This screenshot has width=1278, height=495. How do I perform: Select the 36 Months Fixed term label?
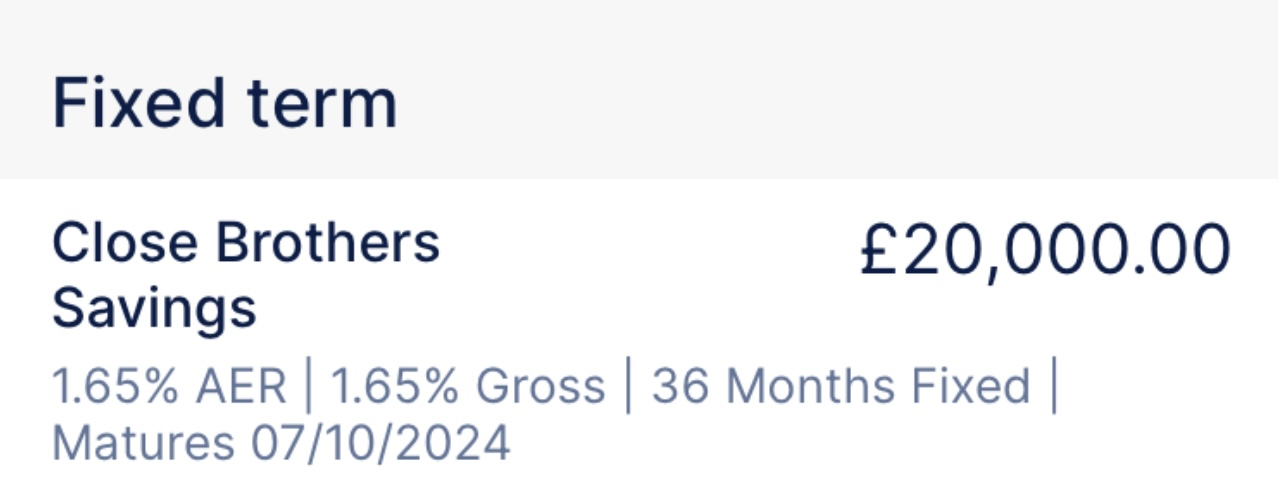click(x=841, y=387)
